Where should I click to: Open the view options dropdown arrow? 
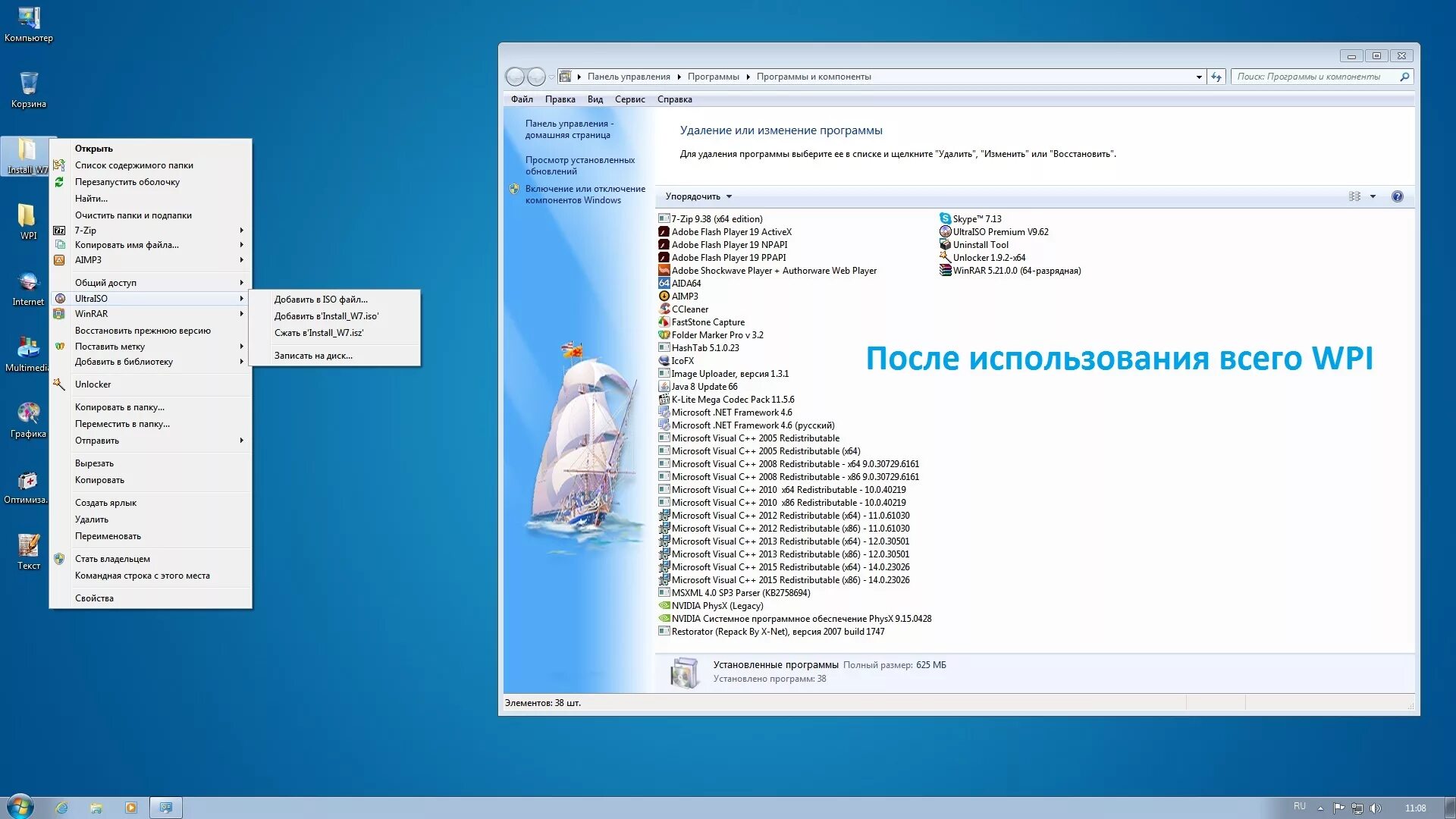coord(1373,196)
